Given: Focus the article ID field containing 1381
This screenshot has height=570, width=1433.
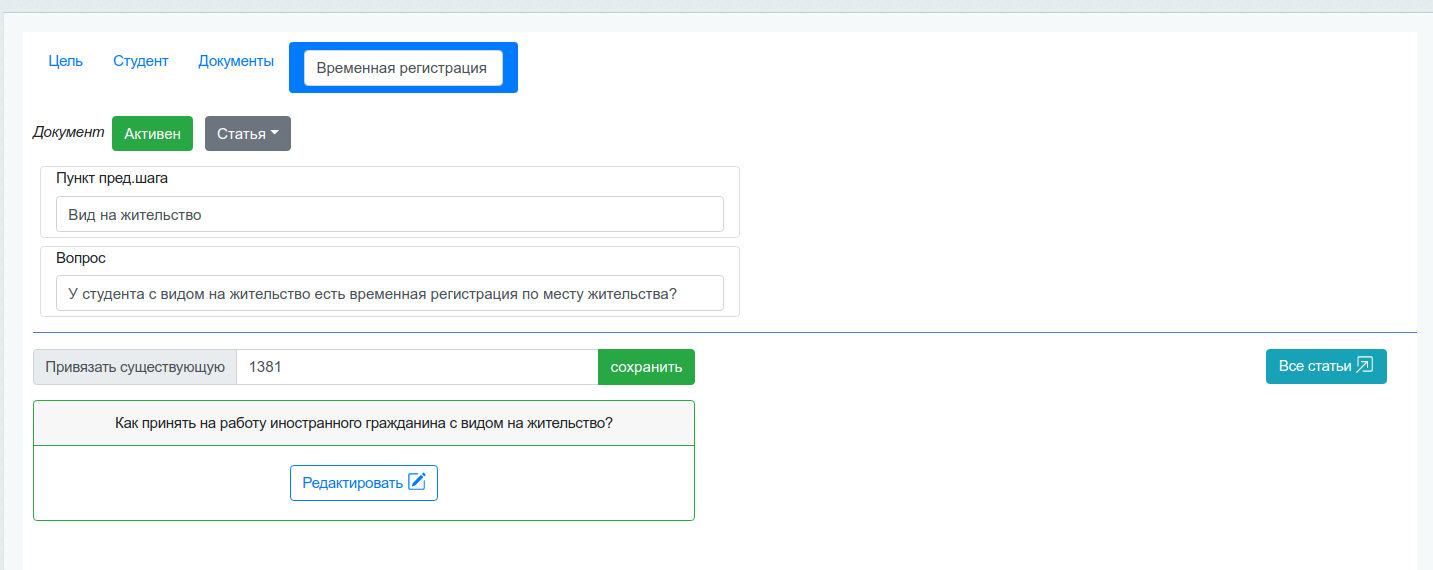Looking at the screenshot, I should 416,367.
